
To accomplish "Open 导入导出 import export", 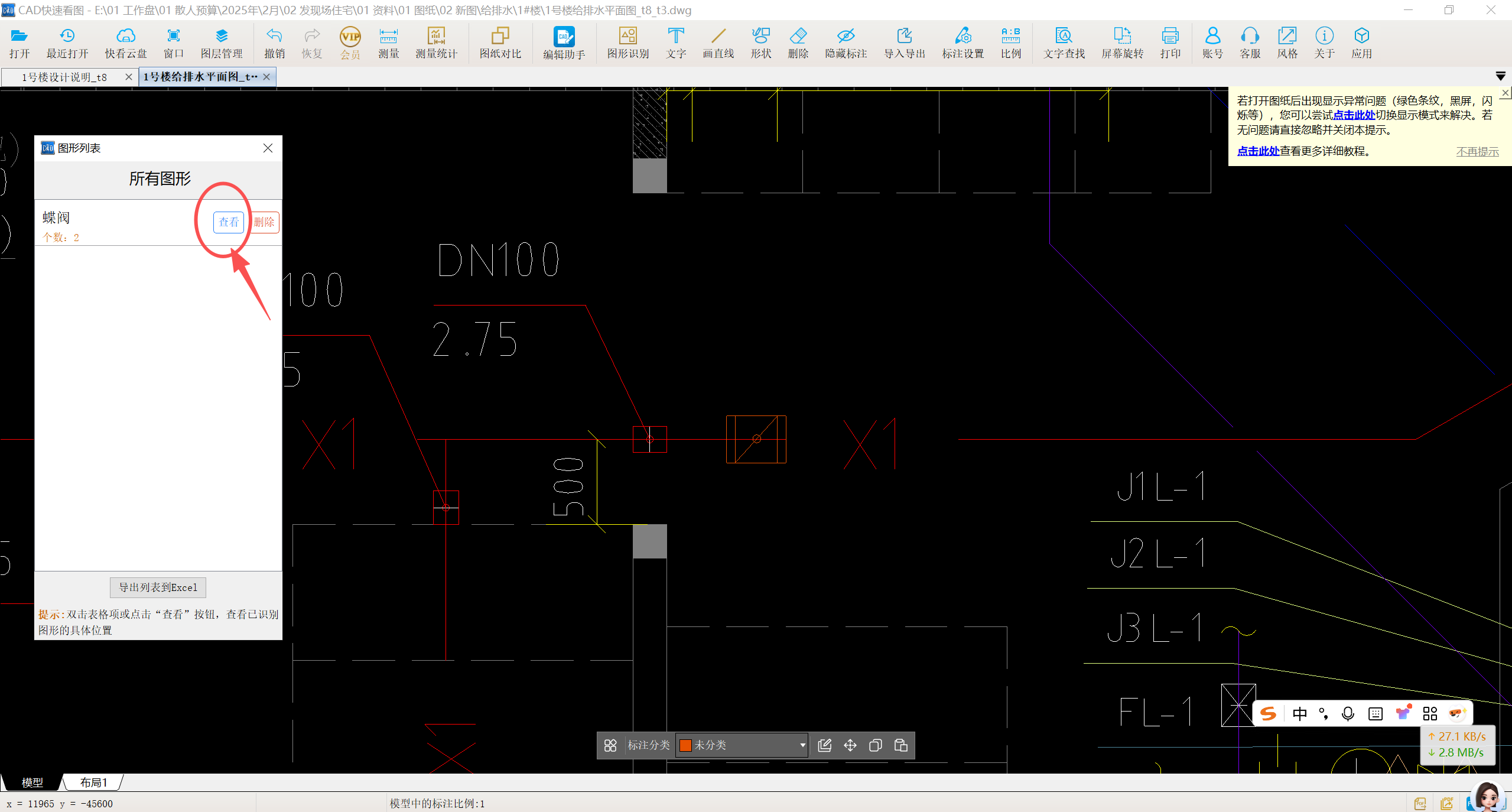I will 905,43.
